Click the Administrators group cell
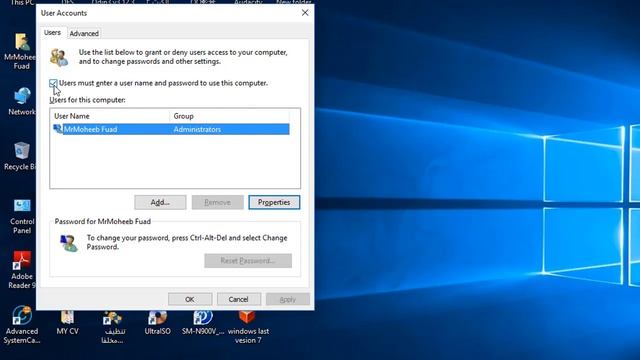The width and height of the screenshot is (640, 360). pos(197,129)
